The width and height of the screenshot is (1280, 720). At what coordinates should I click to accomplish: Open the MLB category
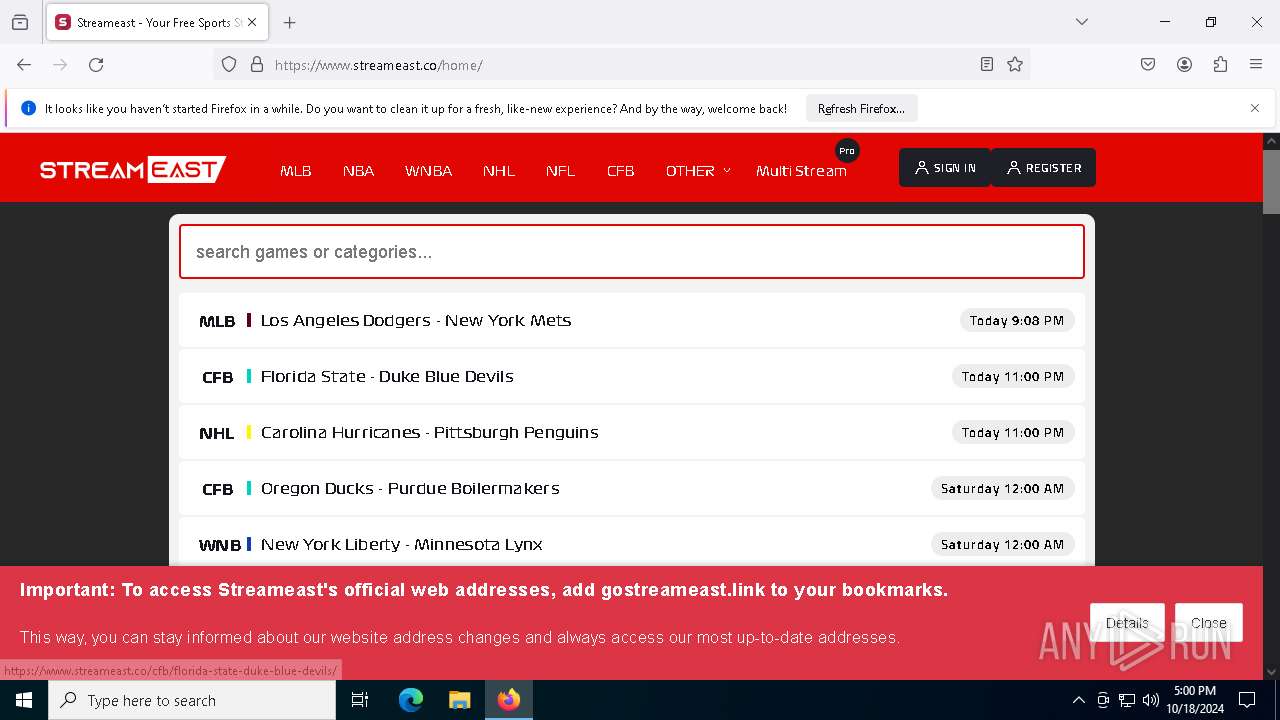(x=296, y=171)
